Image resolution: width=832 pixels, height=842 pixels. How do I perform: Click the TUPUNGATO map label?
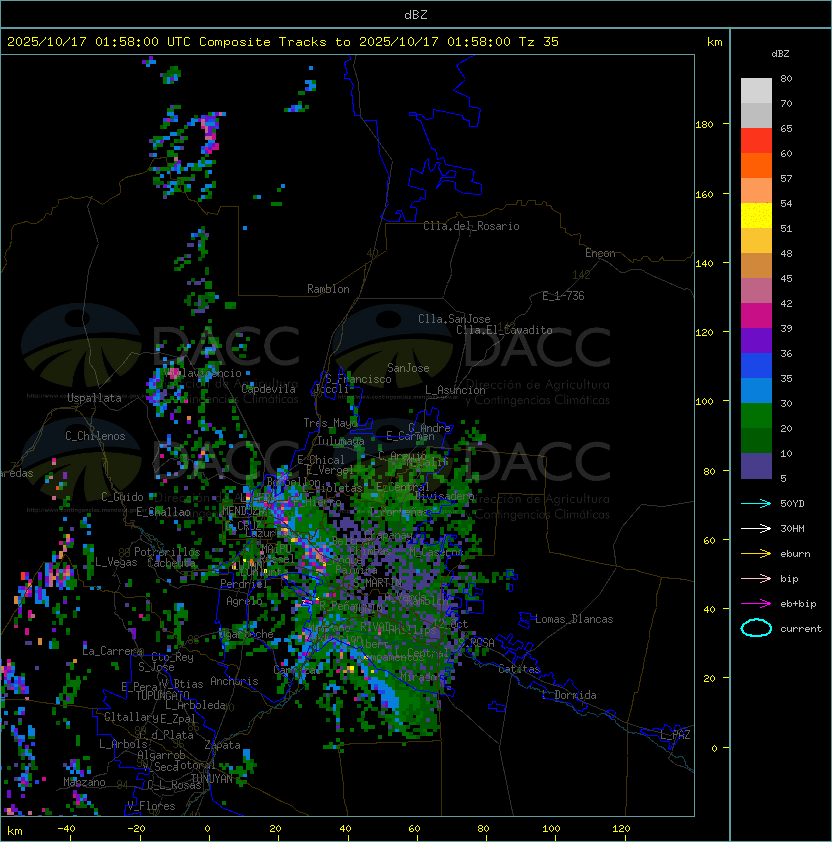(162, 695)
